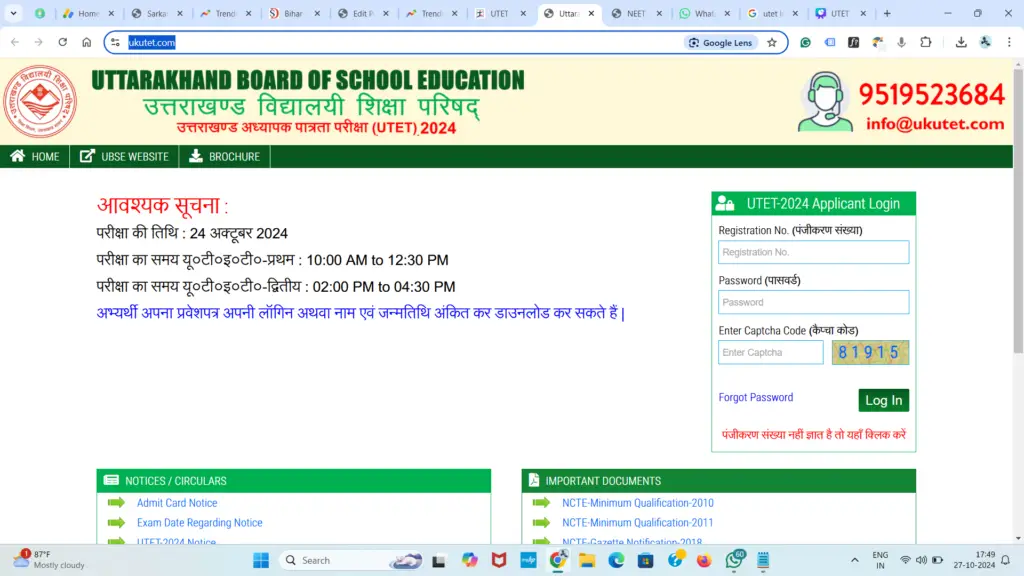Click the info@ukutet.com email text

(935, 124)
